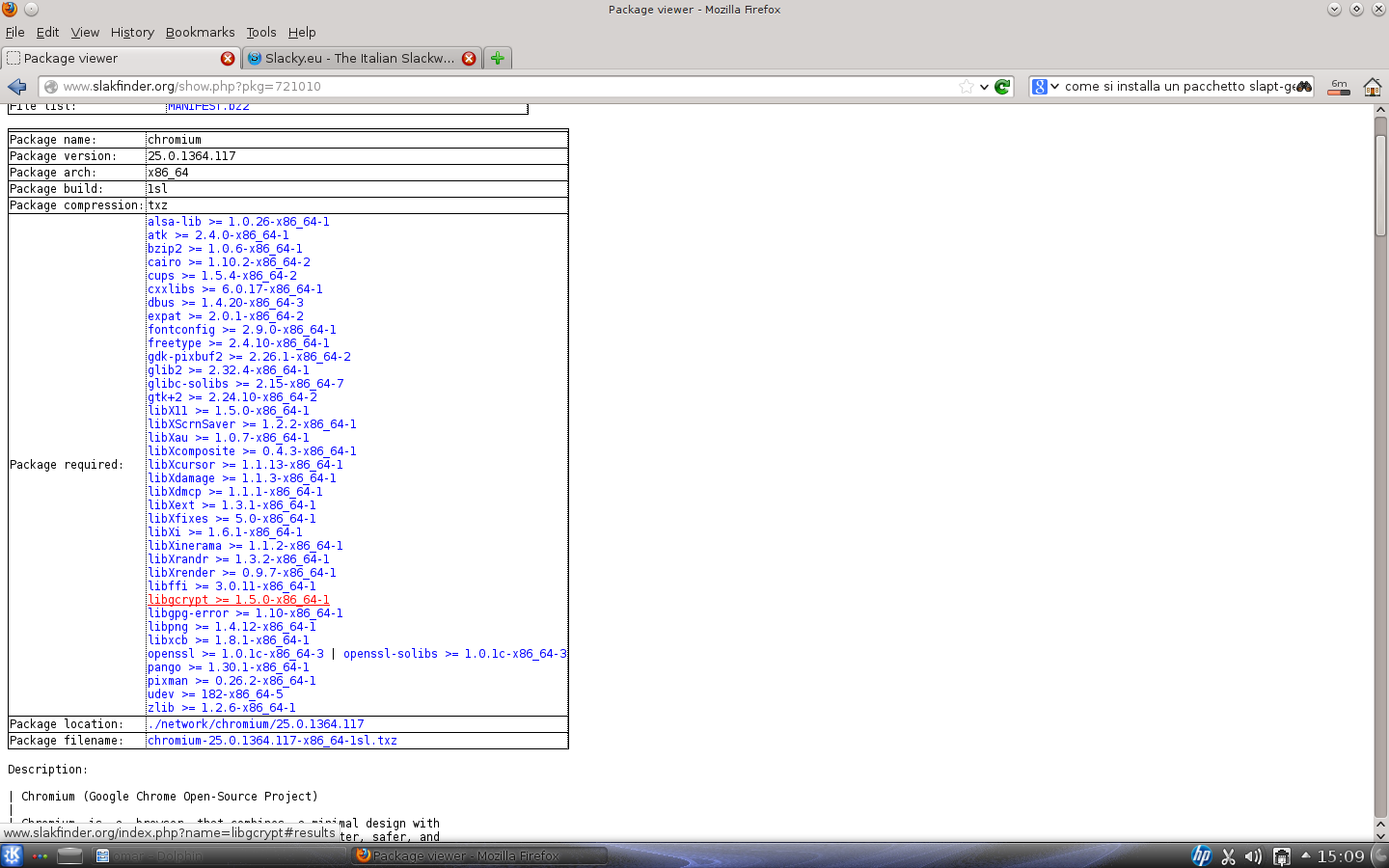1389x868 pixels.
Task: Open the Tools menu
Action: 260,32
